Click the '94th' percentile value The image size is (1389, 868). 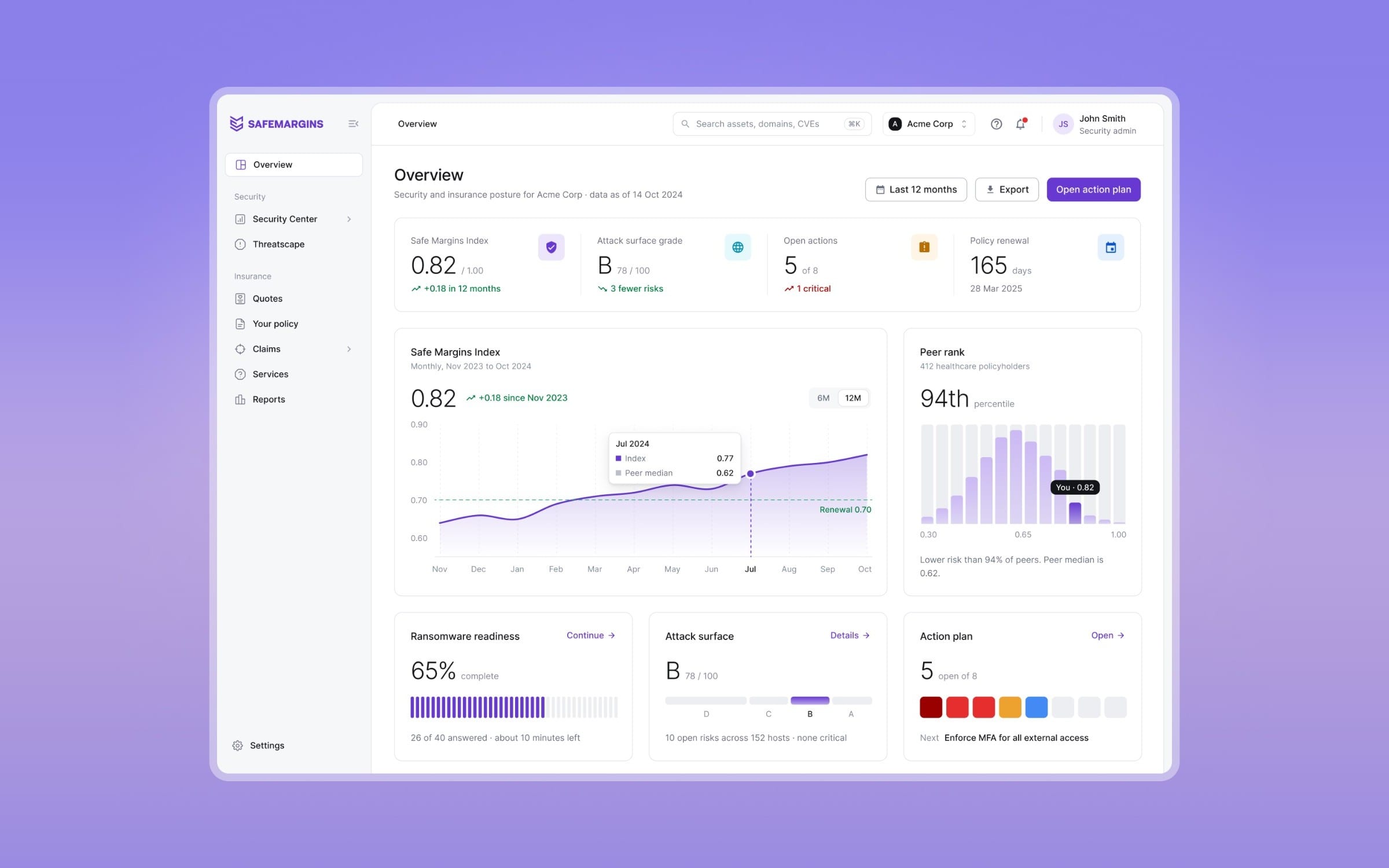coord(944,398)
